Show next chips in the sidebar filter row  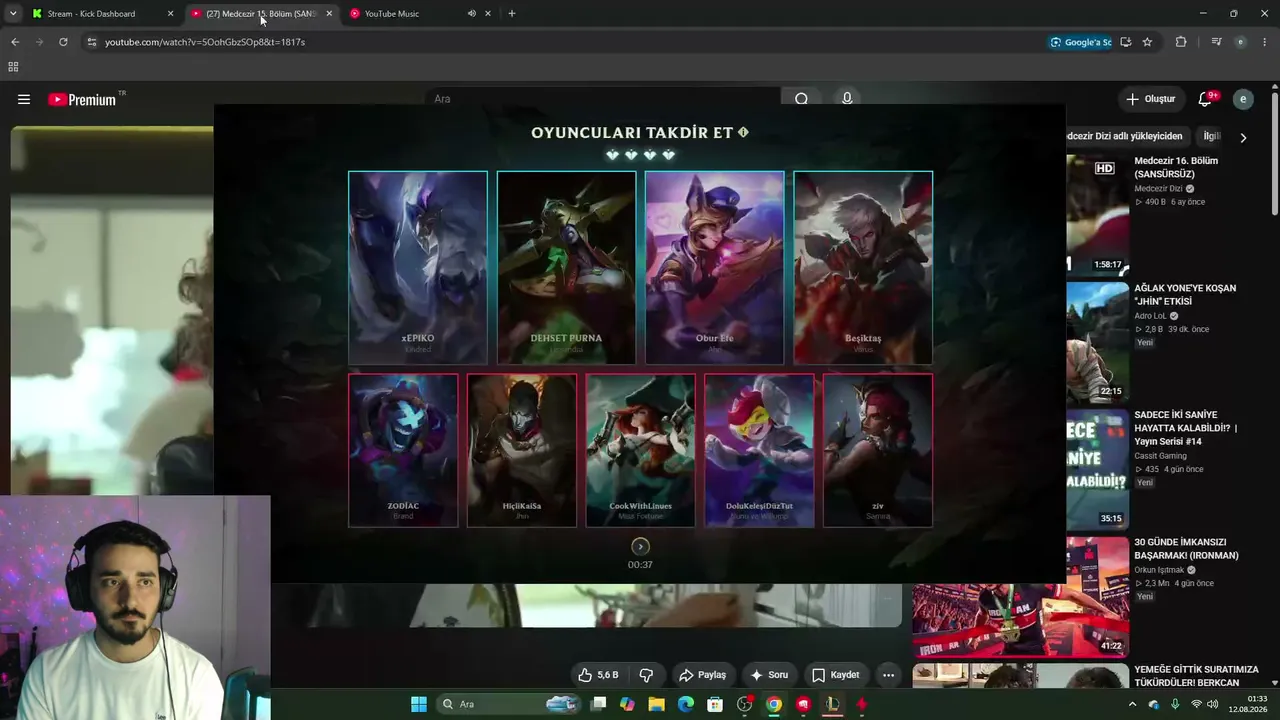[1243, 137]
